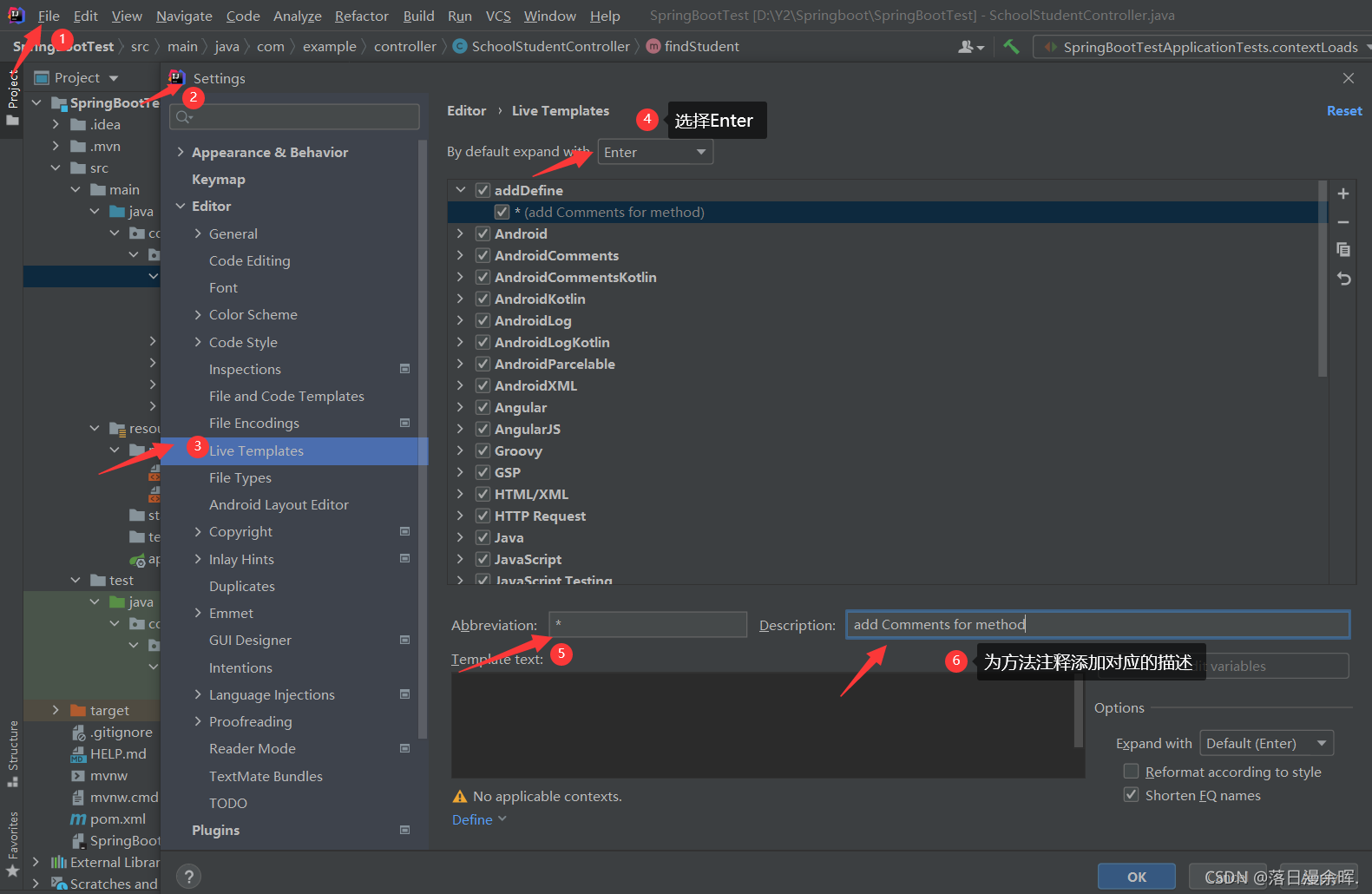The image size is (1372, 894).
Task: Toggle the '* (add Comments for method)' checkbox
Action: point(502,212)
